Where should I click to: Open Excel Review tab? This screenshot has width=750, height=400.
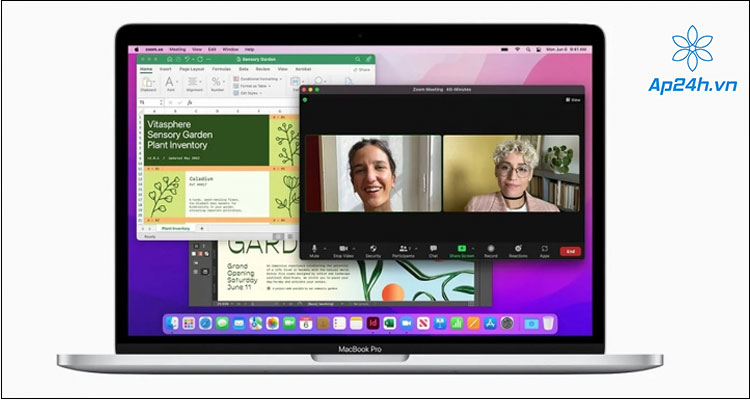click(x=263, y=69)
